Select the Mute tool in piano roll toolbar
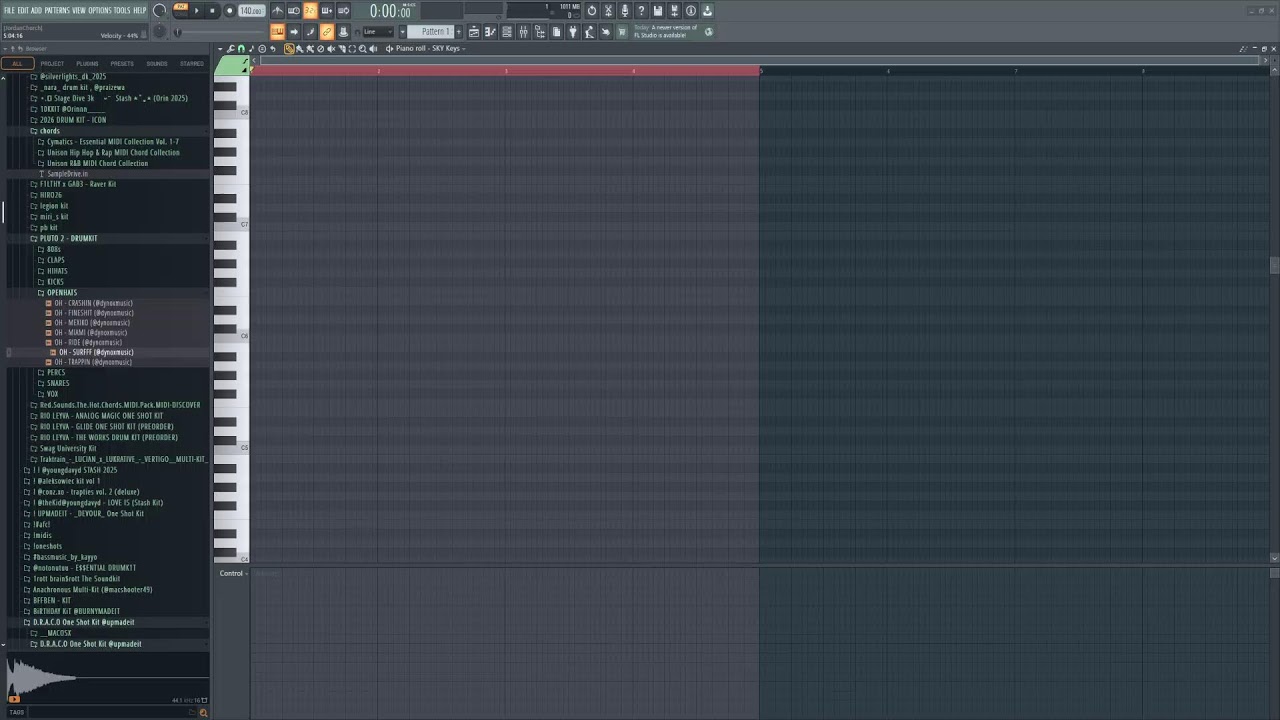This screenshot has height=720, width=1280. pos(331,48)
